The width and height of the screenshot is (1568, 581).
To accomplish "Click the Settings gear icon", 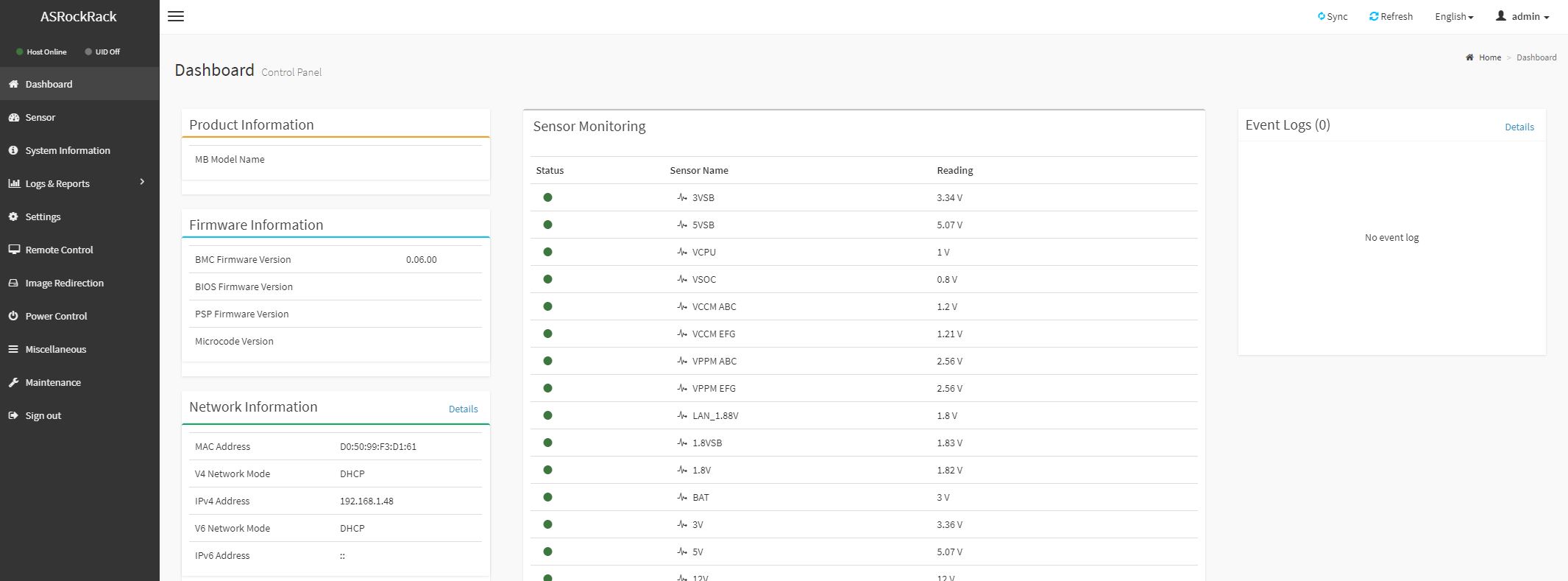I will [13, 216].
